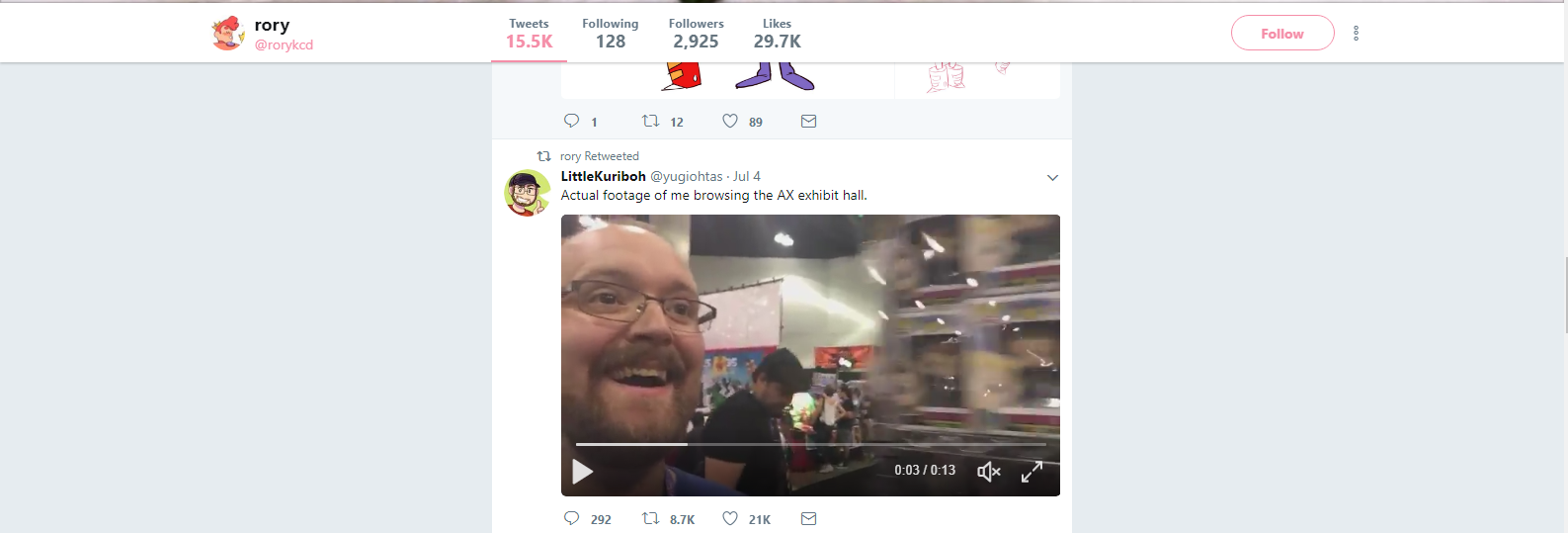The image size is (1568, 533).
Task: Toggle fullscreen mode on the video
Action: point(1032,472)
